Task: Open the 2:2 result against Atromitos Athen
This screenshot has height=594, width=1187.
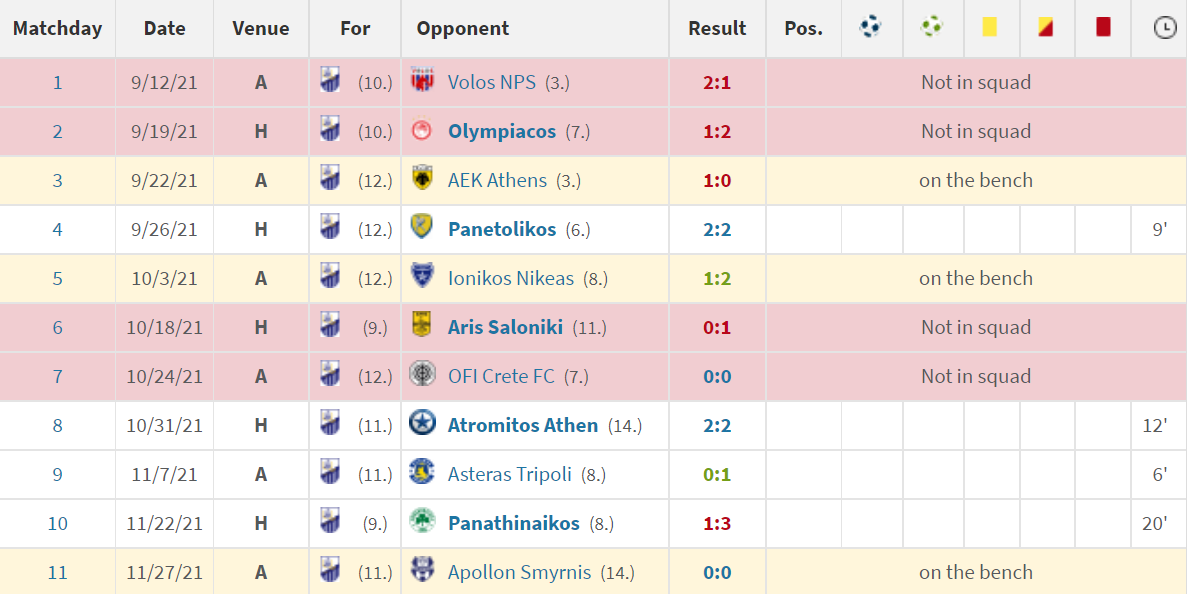Action: 717,425
